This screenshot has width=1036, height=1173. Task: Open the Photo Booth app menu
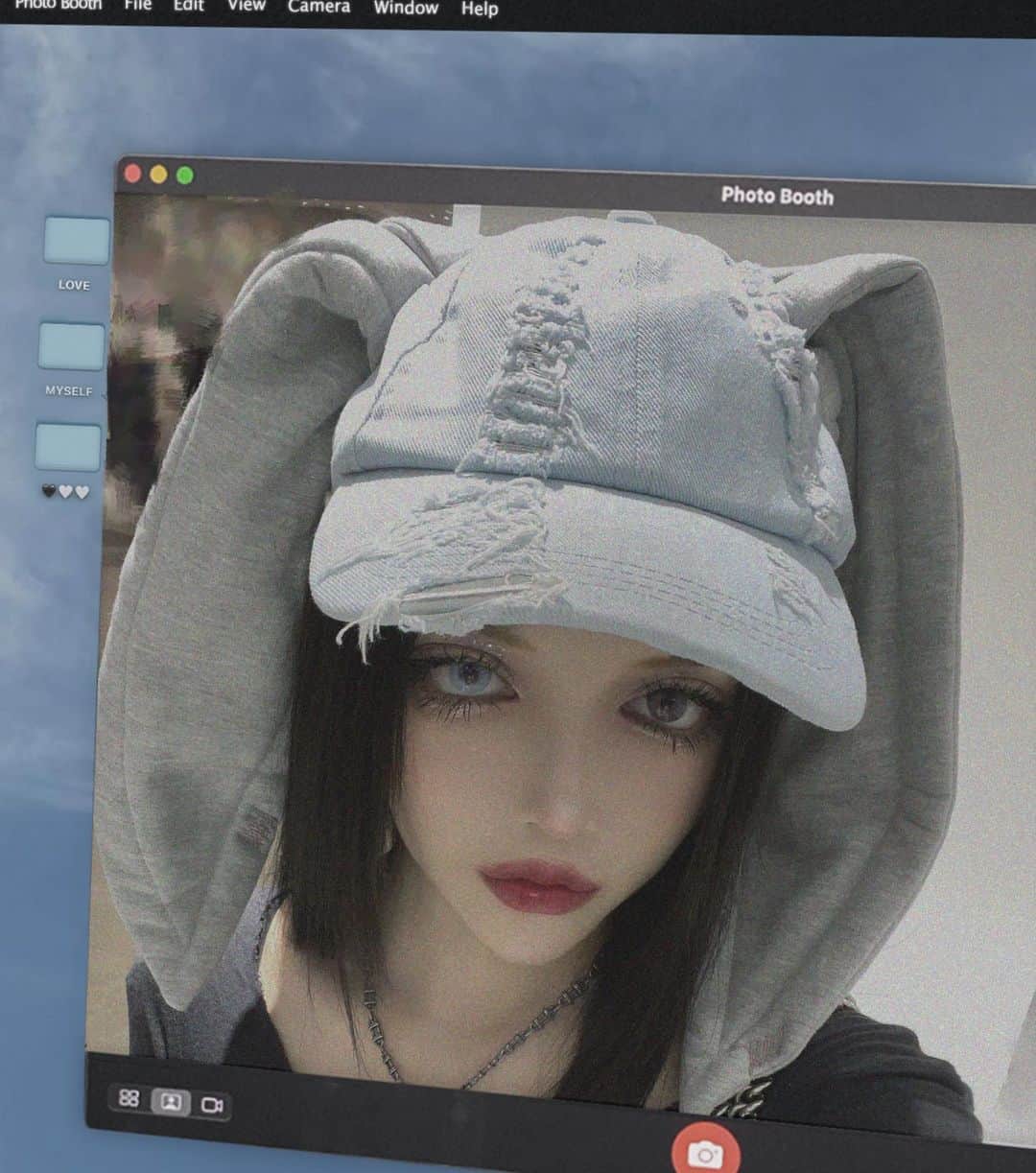58,5
